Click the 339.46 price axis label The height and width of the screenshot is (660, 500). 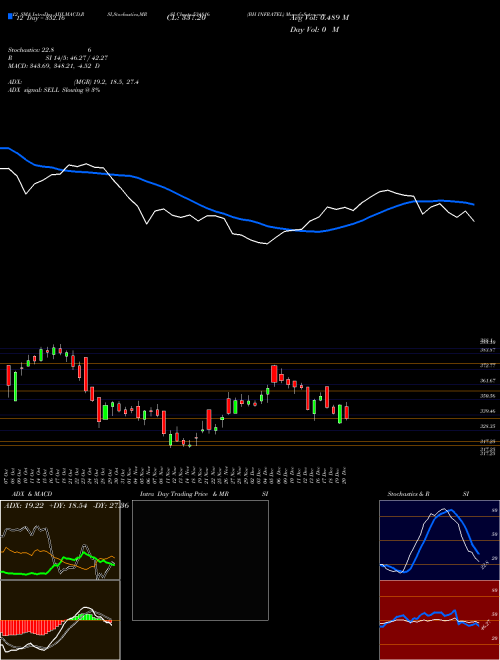489,411
